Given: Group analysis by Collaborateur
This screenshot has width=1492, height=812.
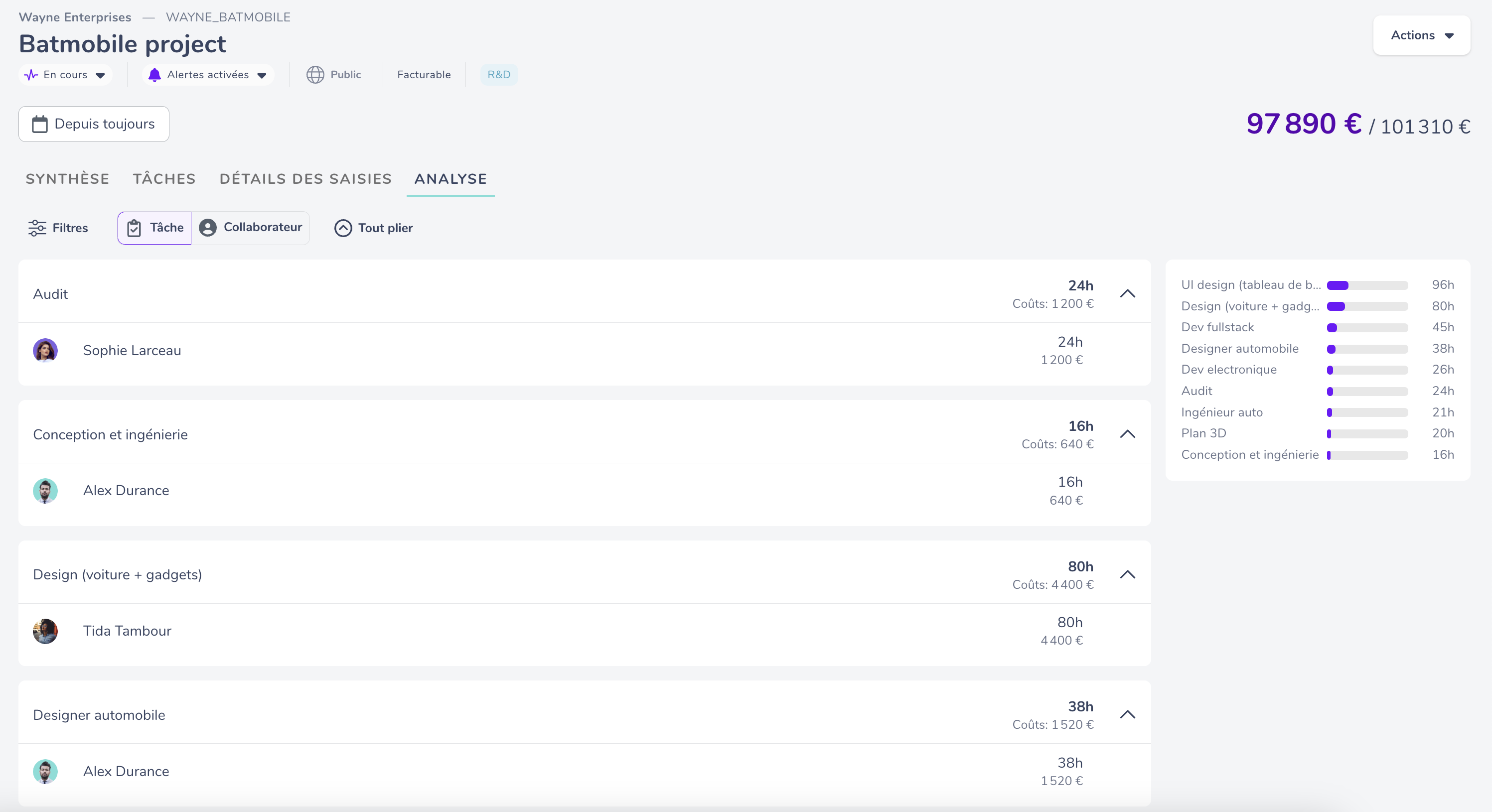Looking at the screenshot, I should [x=251, y=228].
